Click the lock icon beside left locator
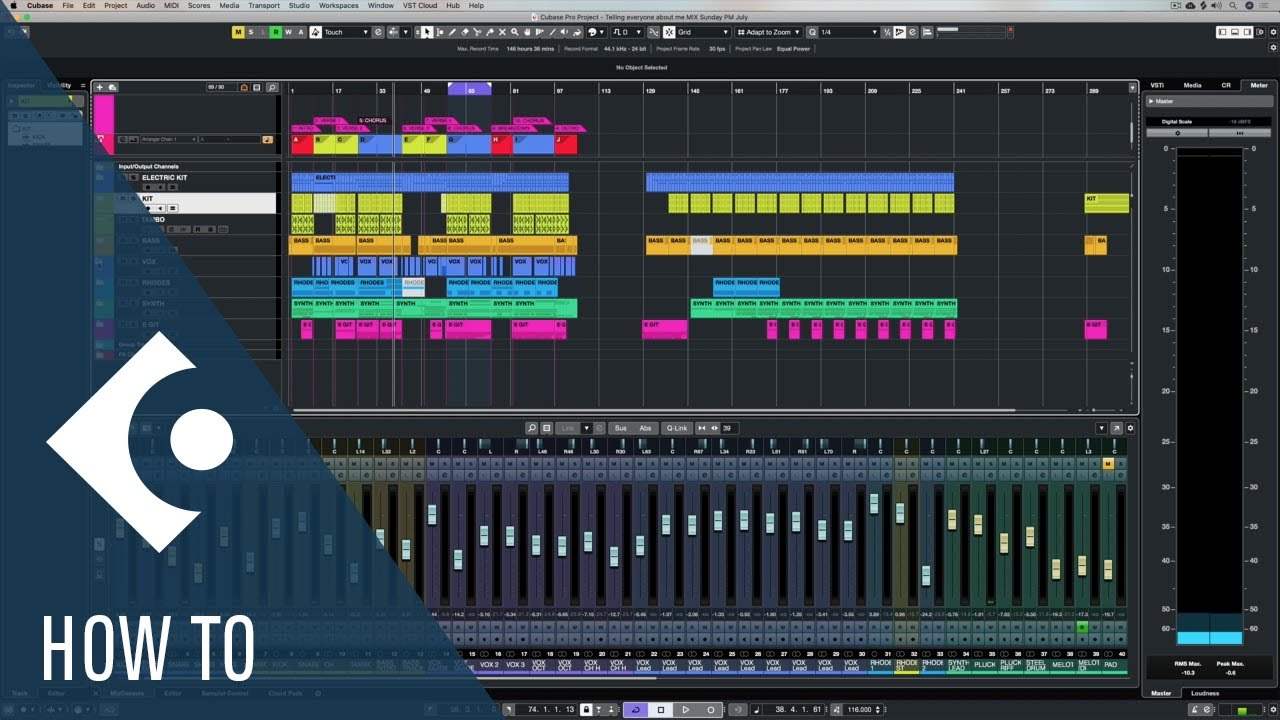Image resolution: width=1280 pixels, height=720 pixels. 586,709
